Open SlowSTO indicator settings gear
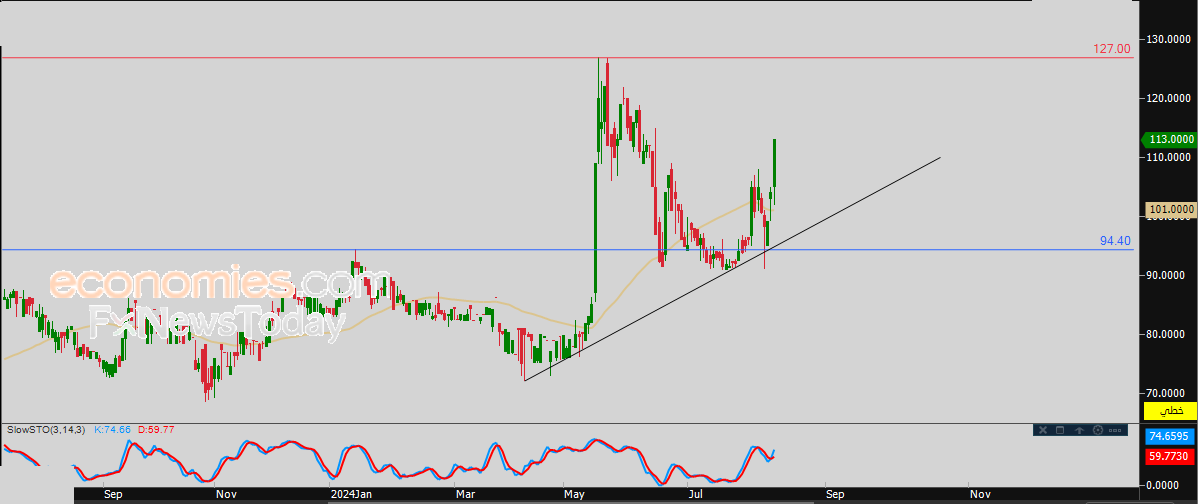This screenshot has width=1198, height=504. [x=1098, y=430]
